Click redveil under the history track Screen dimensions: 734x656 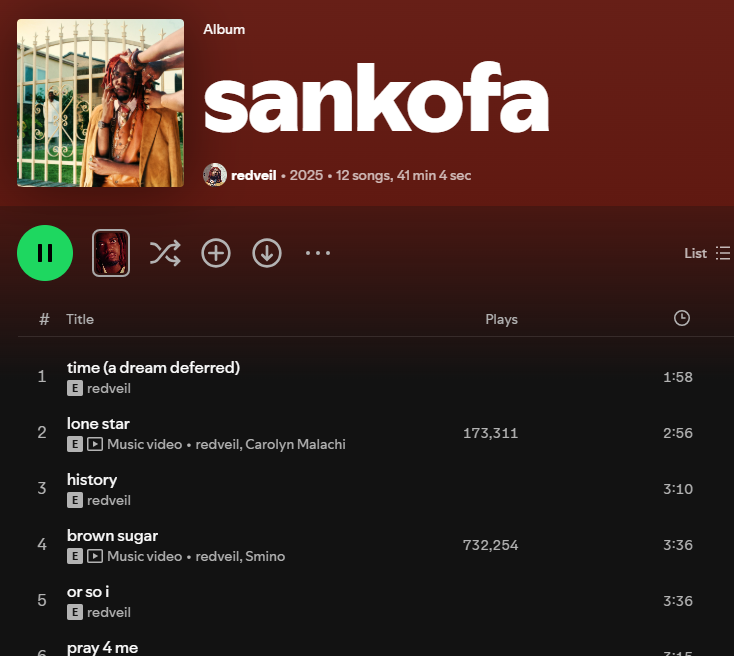coord(109,501)
